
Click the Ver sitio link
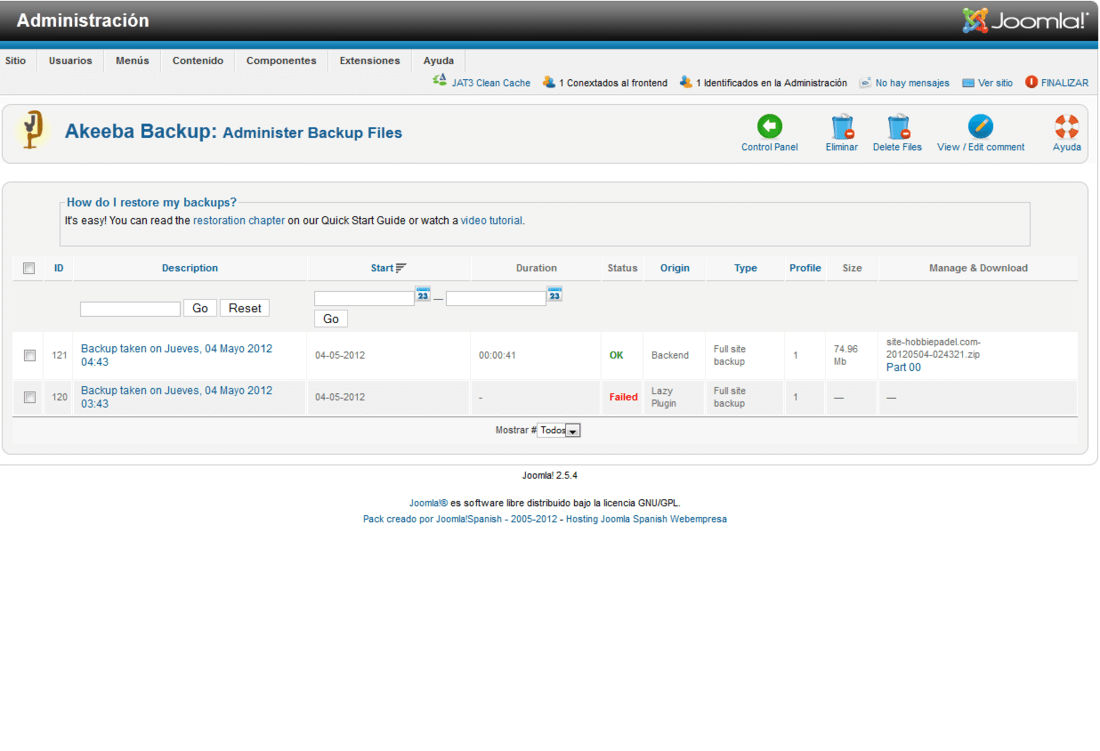(x=995, y=83)
